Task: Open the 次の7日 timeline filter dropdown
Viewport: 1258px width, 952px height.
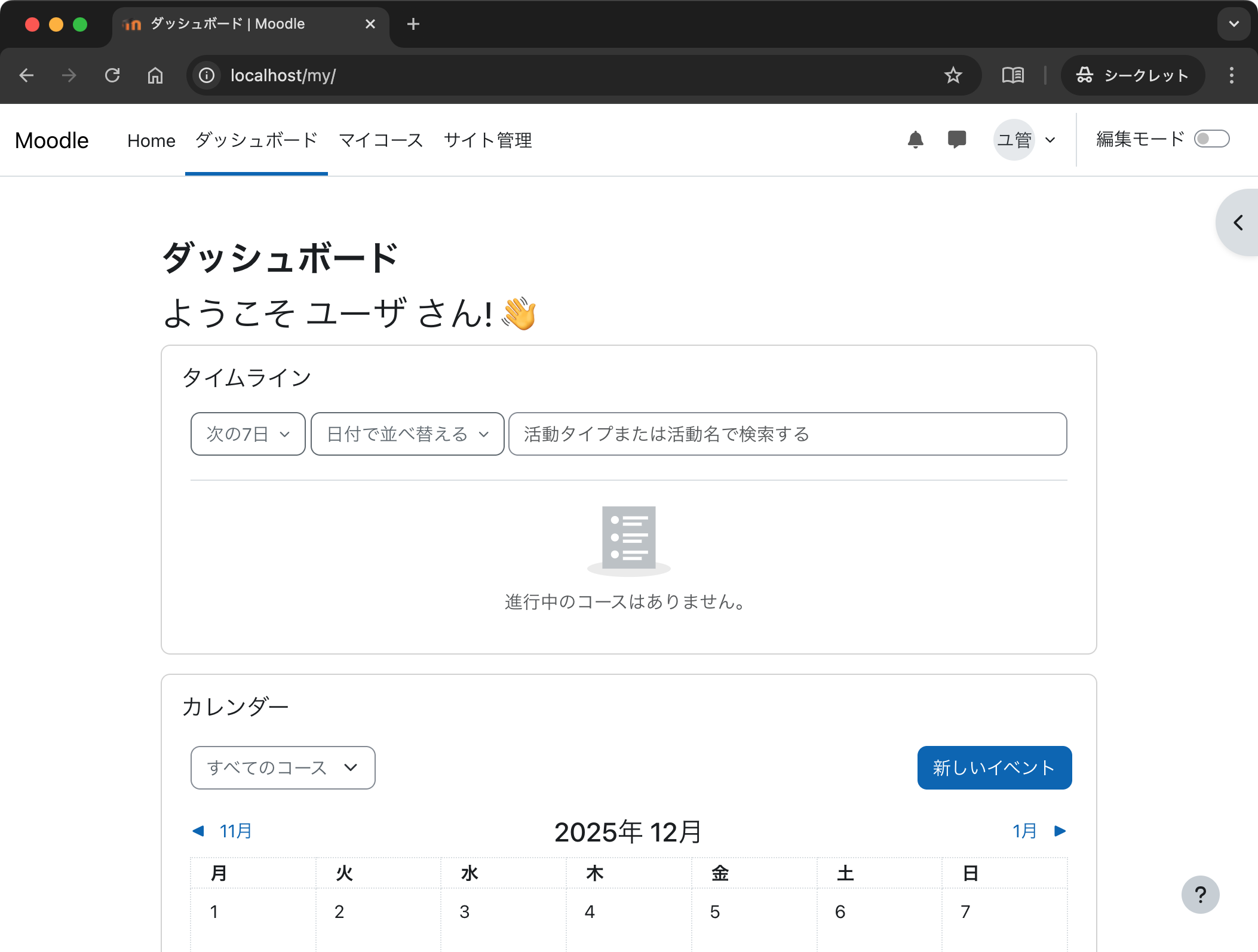Action: pyautogui.click(x=248, y=434)
